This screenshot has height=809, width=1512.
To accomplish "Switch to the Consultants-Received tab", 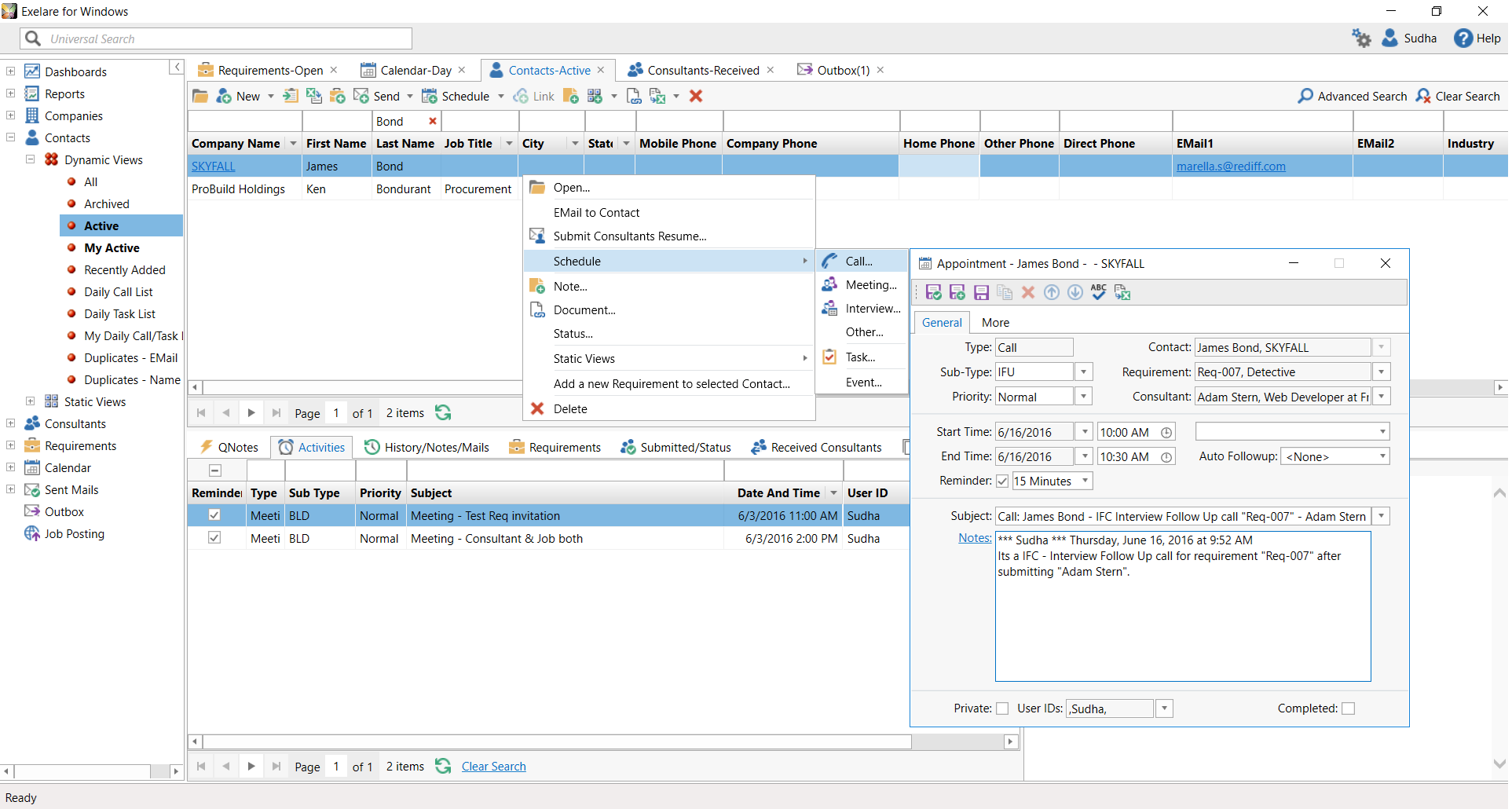I will (x=703, y=70).
